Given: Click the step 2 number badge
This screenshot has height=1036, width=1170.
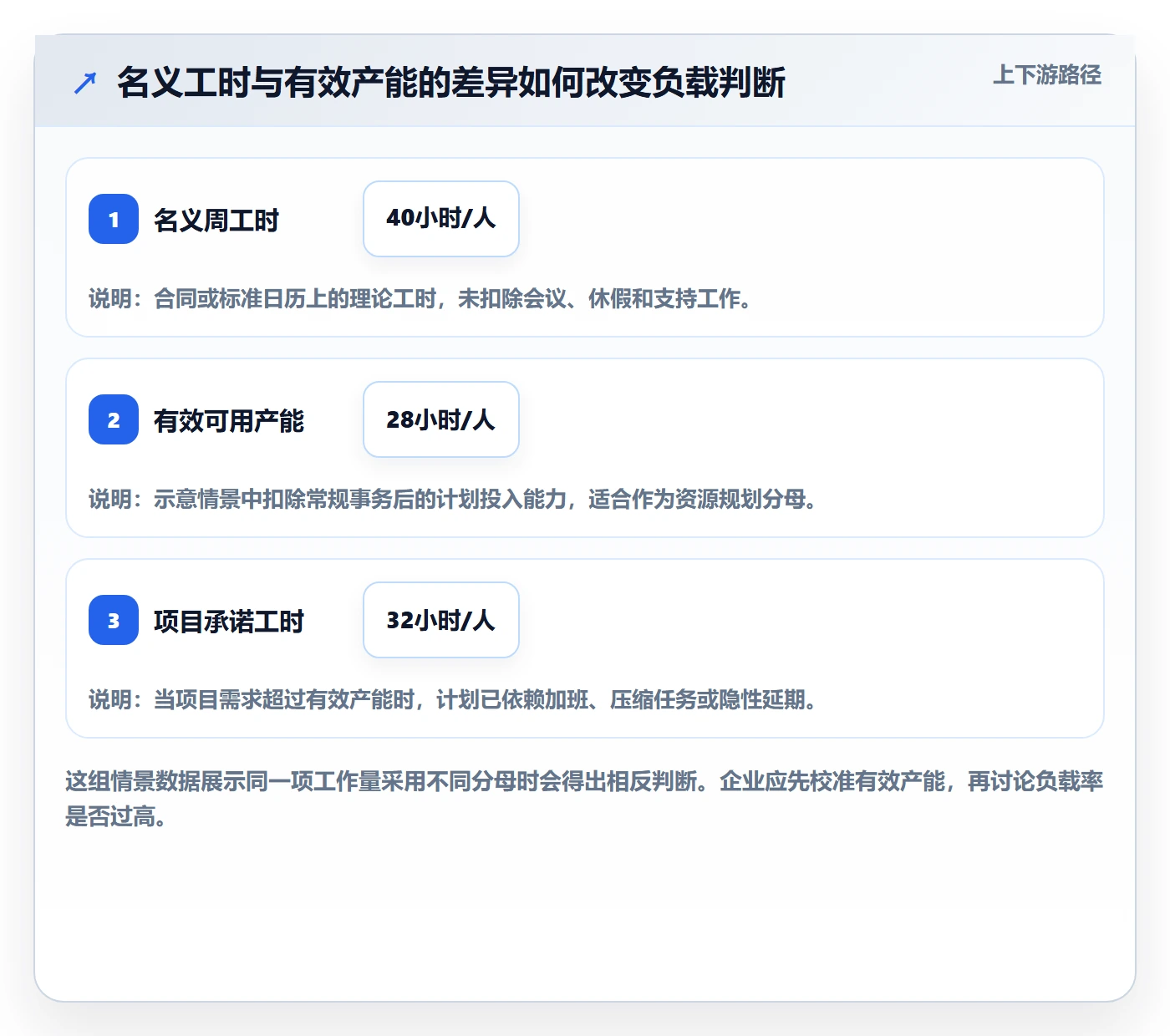Looking at the screenshot, I should [114, 419].
